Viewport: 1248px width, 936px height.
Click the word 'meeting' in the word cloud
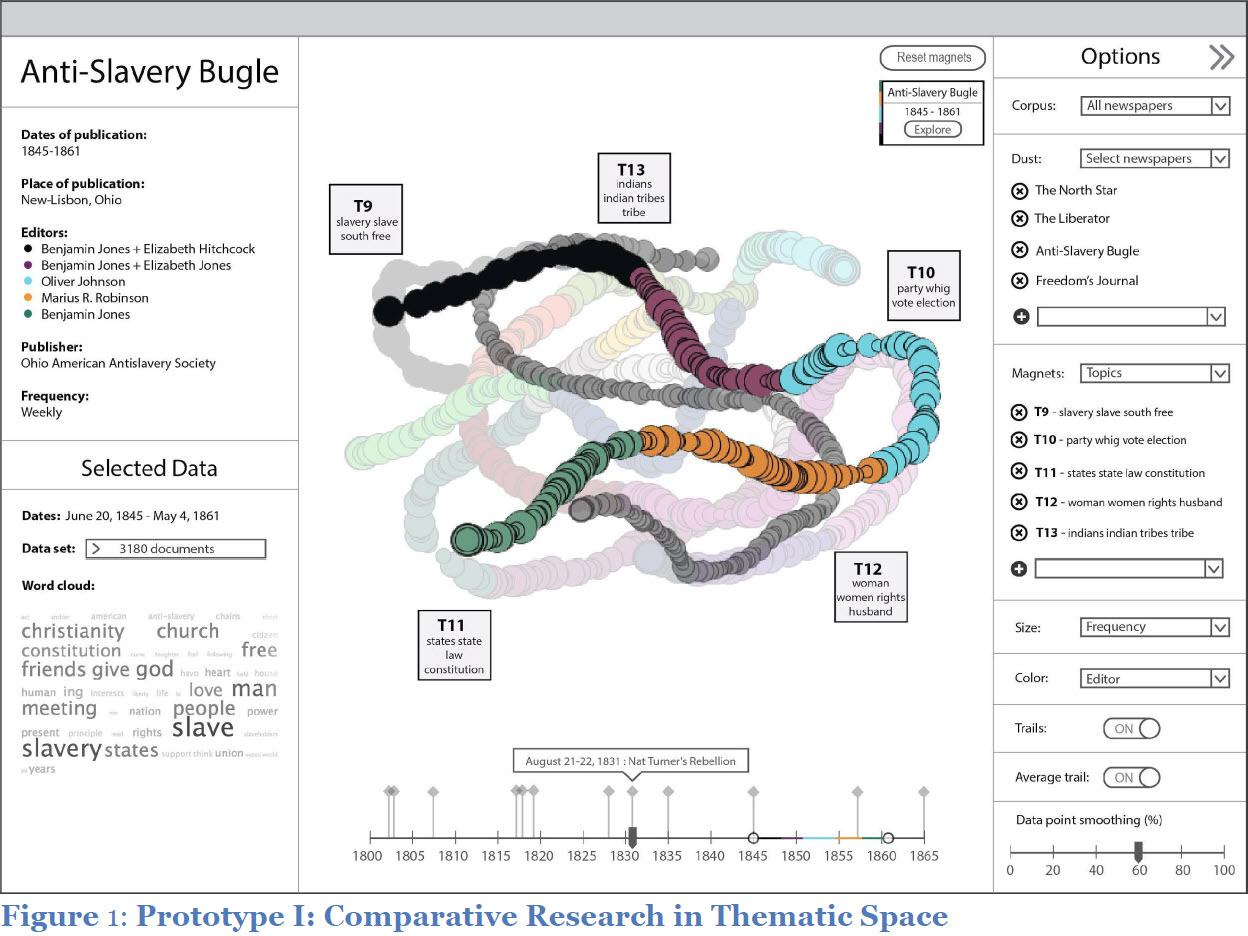point(59,709)
